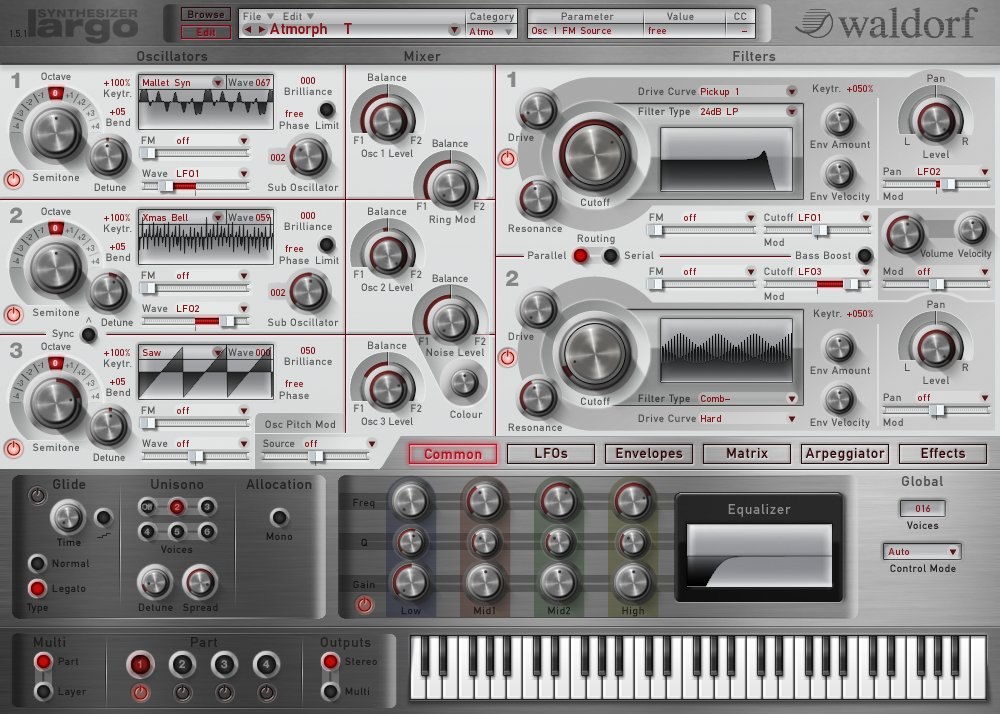Click power icon under Part 2
Viewport: 1000px width, 714px height.
click(182, 692)
